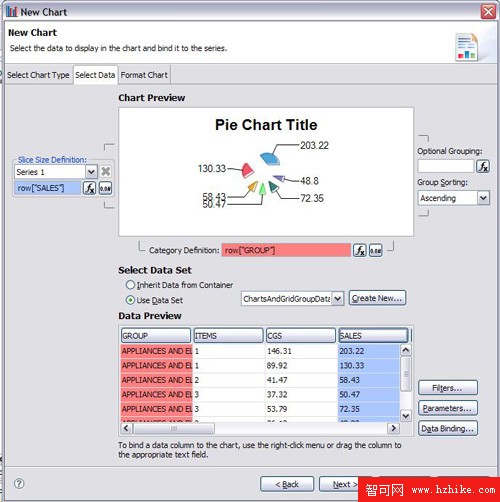Delete Series 1 with the X icon

[x=105, y=172]
